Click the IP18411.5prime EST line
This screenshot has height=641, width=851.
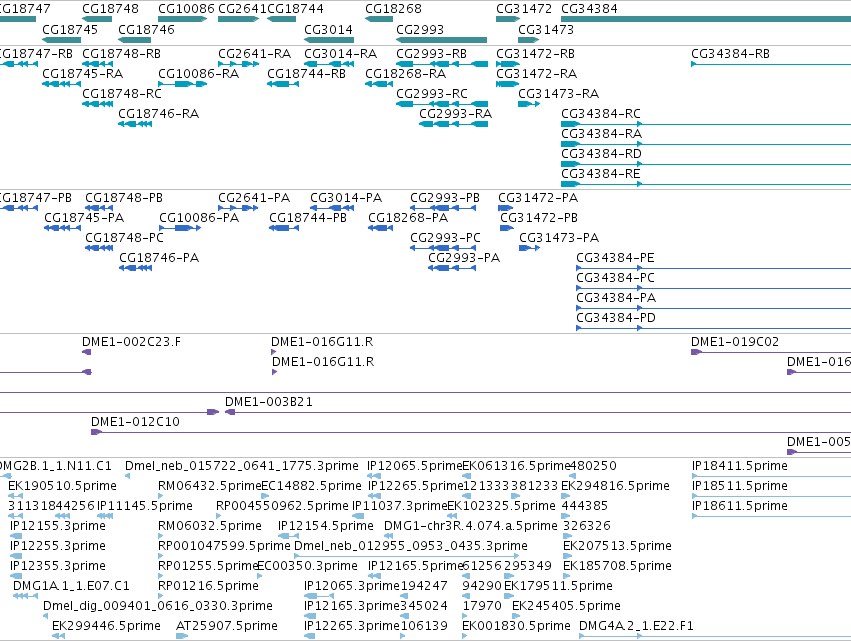point(771,477)
